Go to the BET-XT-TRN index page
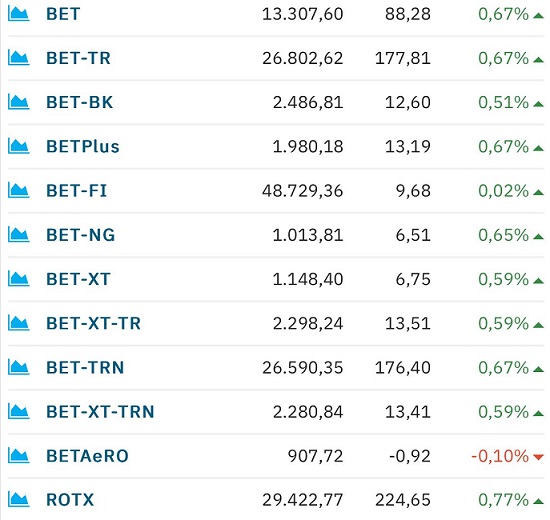Image resolution: width=550 pixels, height=520 pixels. click(x=100, y=412)
